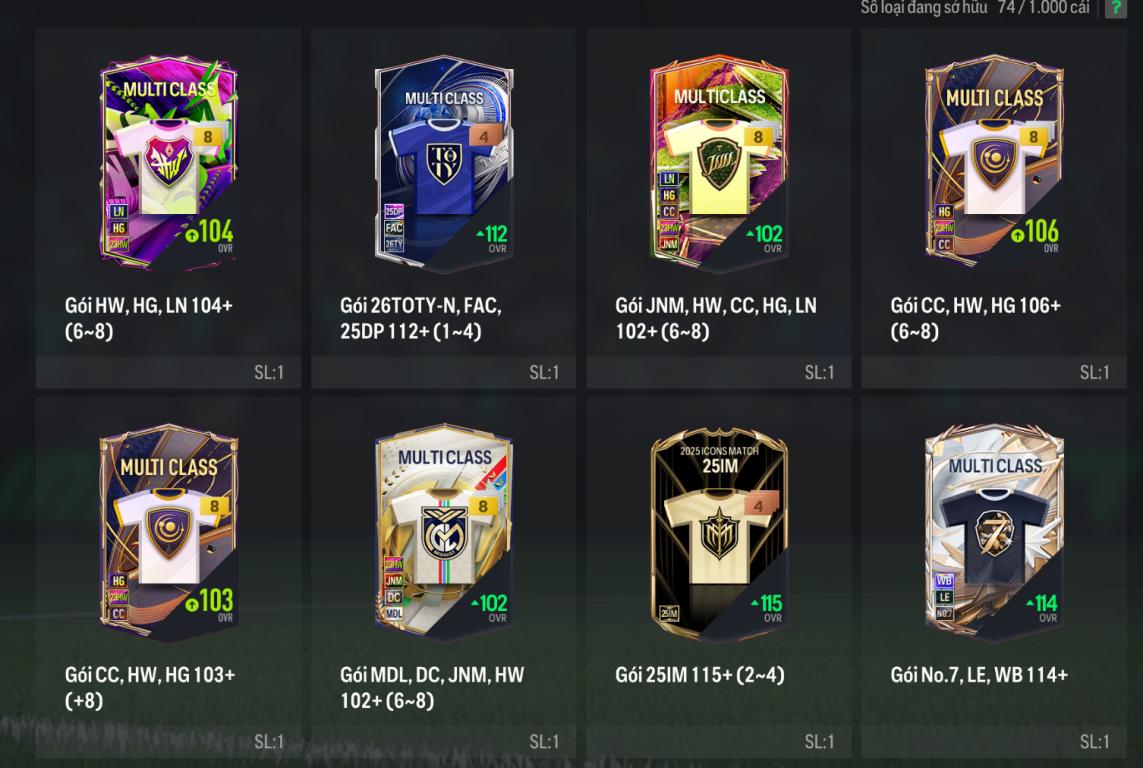
Task: Click the green 112 OVR rating on the TOTY card
Action: click(492, 235)
